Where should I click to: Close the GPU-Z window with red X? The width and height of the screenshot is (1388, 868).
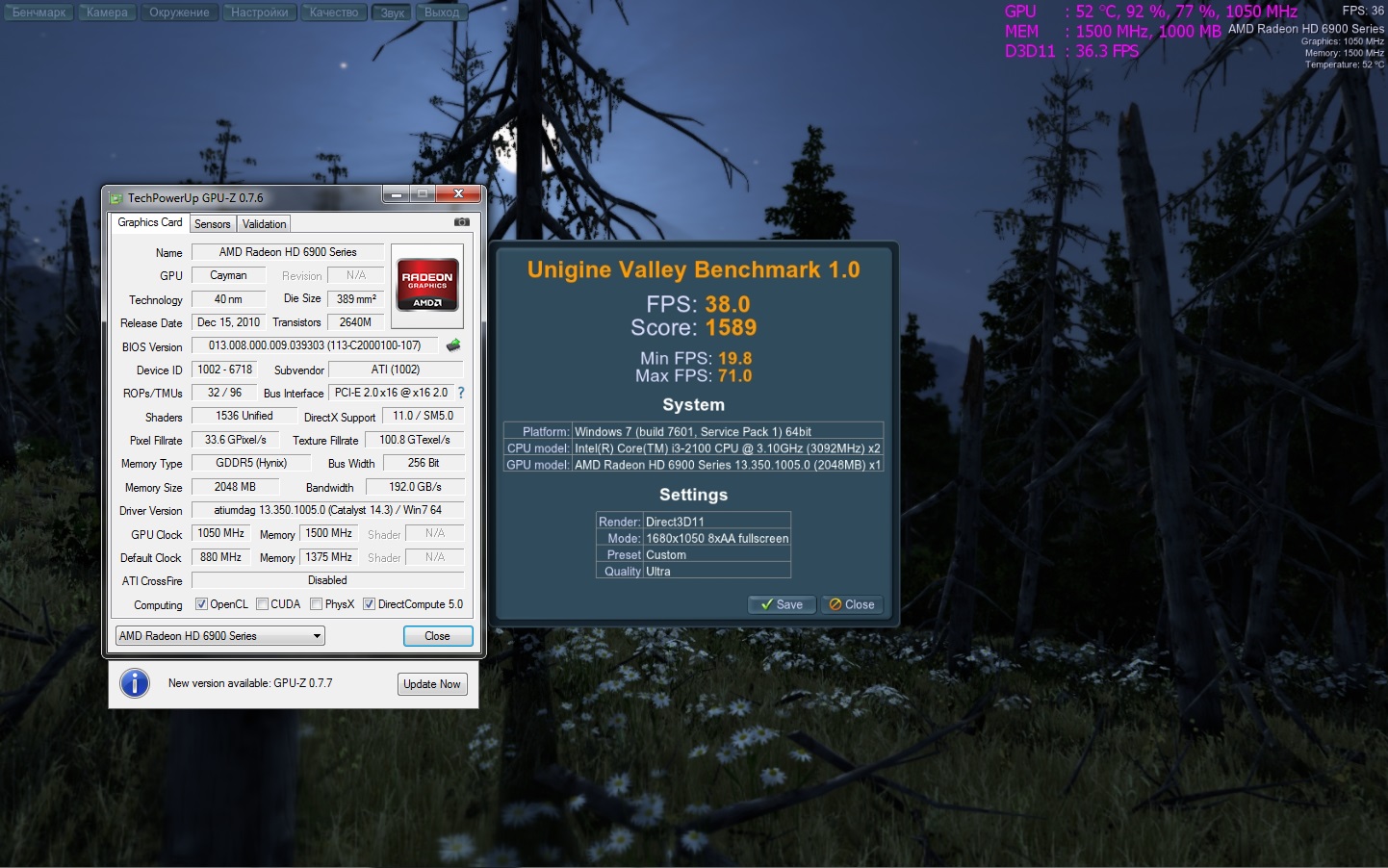459,194
